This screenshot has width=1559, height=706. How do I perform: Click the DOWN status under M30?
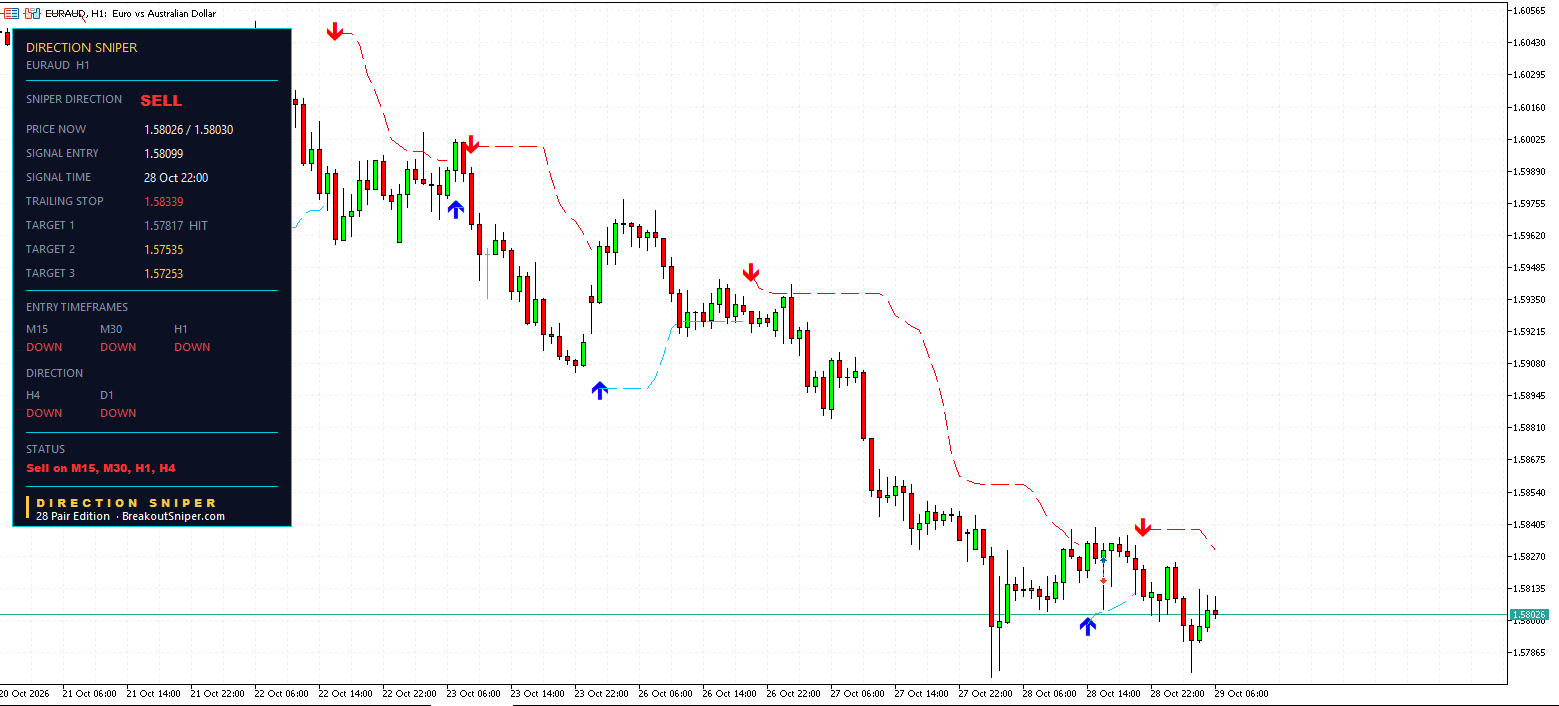(x=118, y=347)
